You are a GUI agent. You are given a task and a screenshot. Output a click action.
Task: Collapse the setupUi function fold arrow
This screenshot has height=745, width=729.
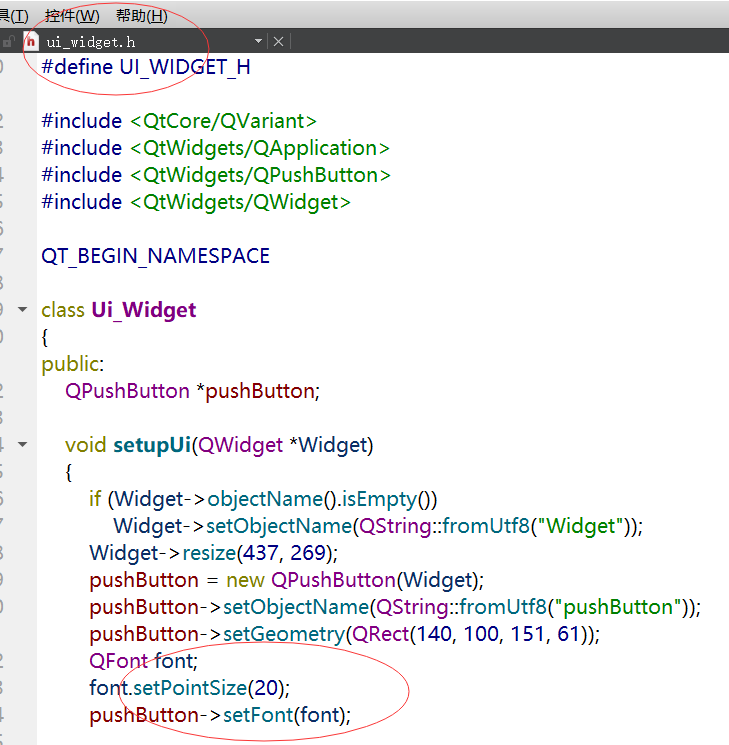[22, 445]
